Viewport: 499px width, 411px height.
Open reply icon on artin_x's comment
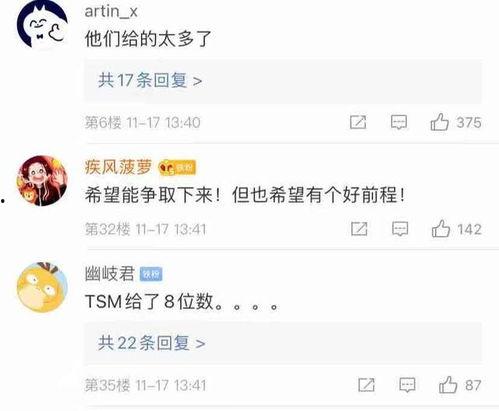399,122
